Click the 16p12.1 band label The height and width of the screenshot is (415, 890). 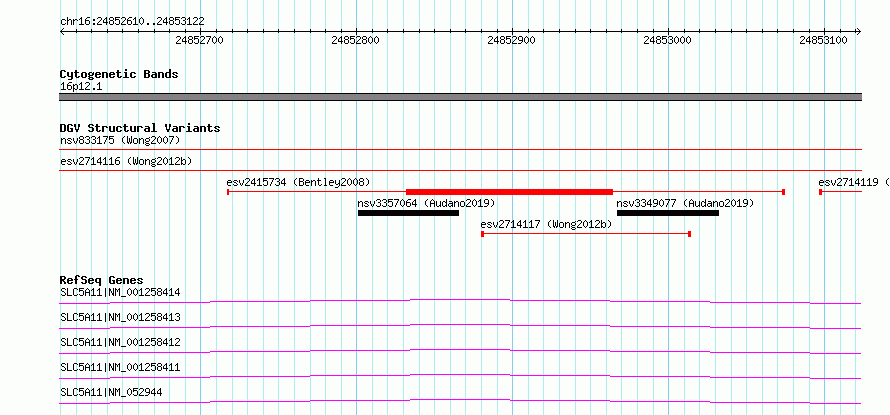coord(81,87)
